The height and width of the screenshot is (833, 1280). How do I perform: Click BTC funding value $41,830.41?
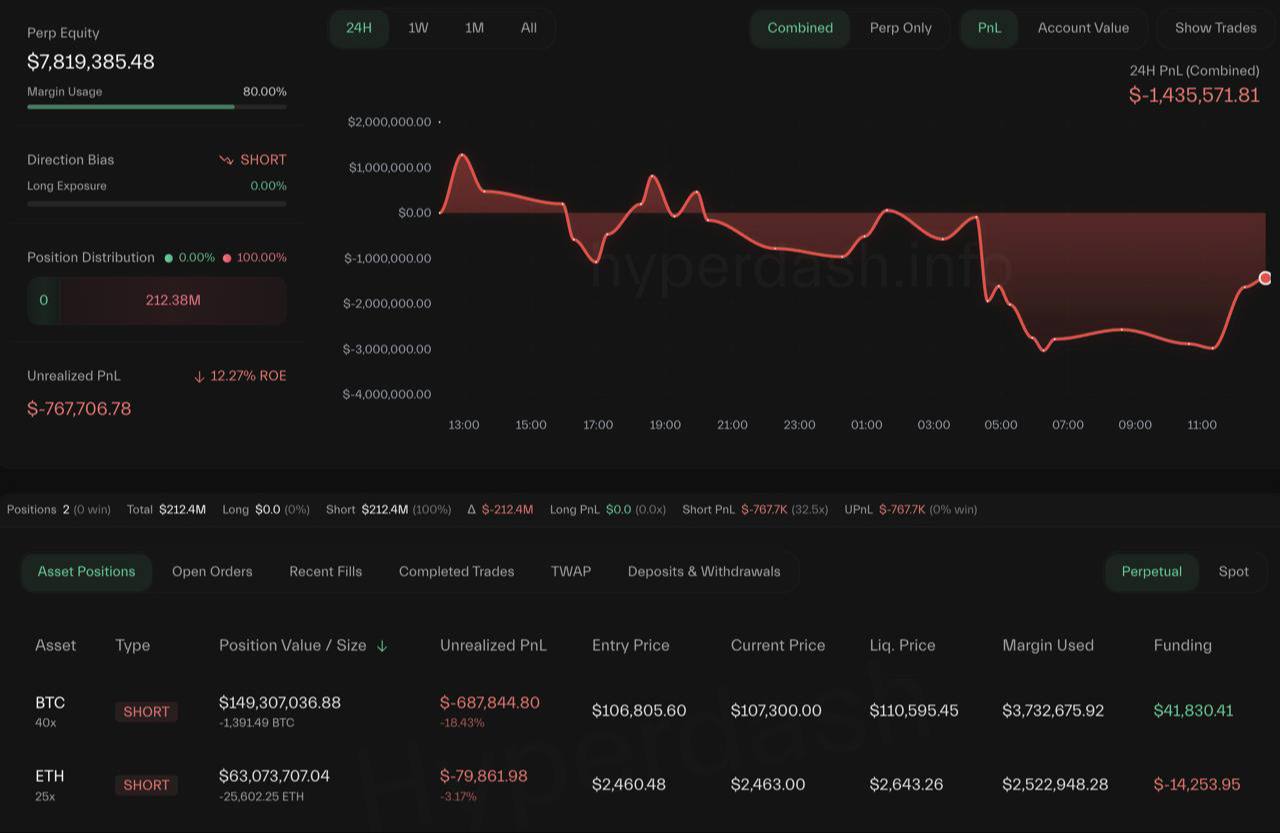tap(1193, 711)
